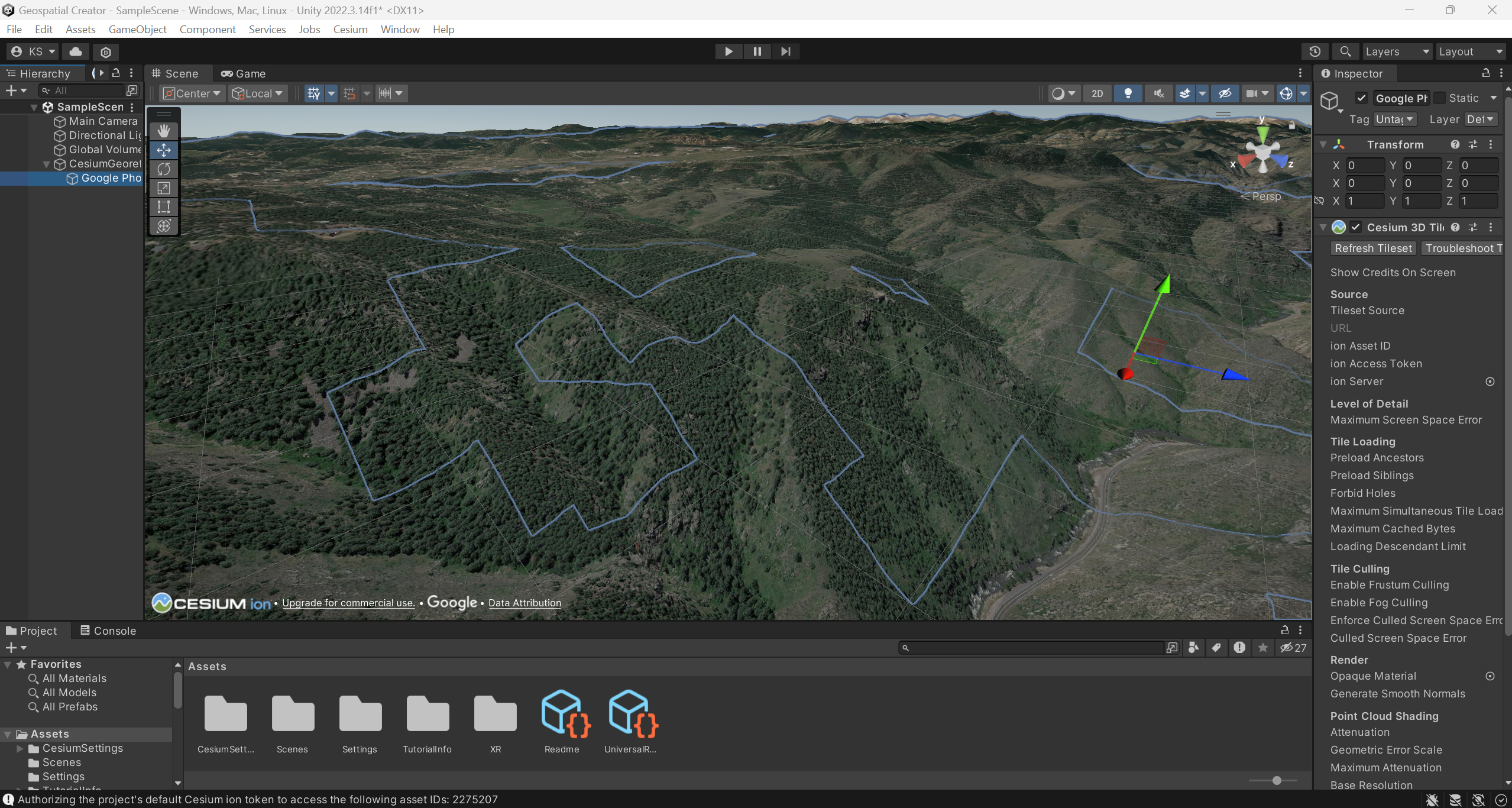
Task: Open the KS account dropdown
Action: [x=33, y=51]
